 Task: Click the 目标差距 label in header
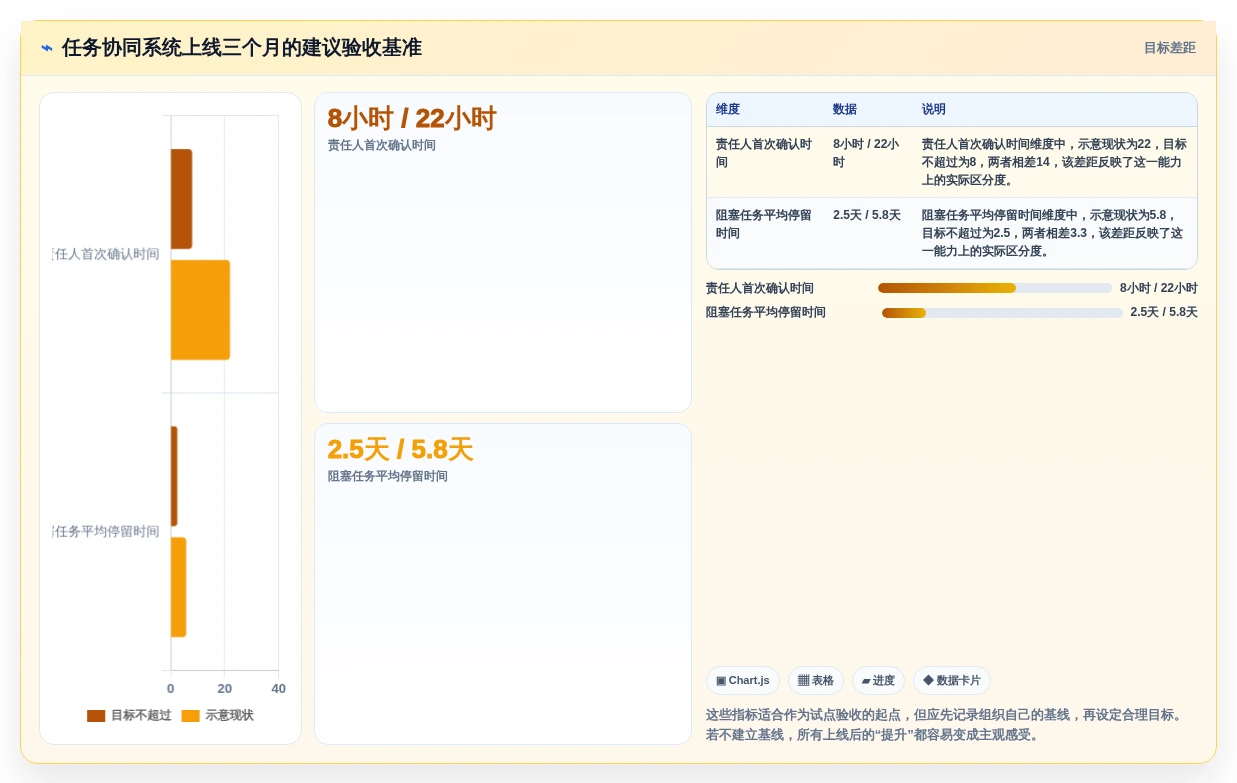click(1170, 48)
